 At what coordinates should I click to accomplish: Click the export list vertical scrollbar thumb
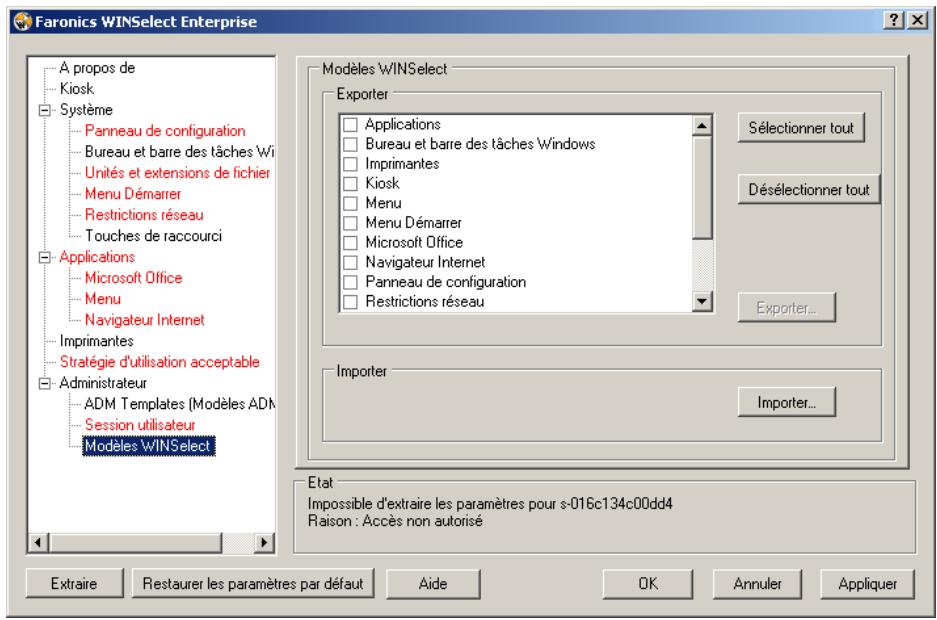702,188
